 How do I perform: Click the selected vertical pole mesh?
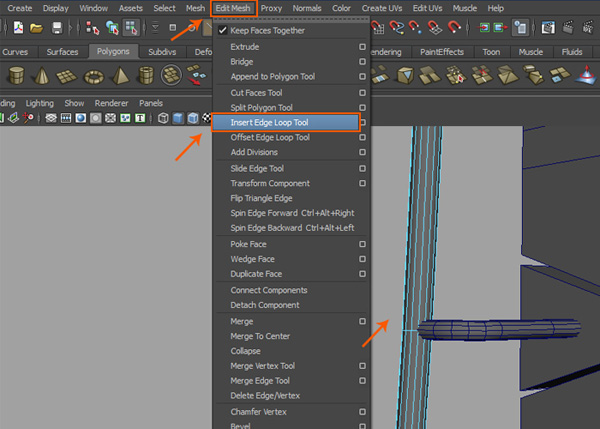[x=418, y=276]
